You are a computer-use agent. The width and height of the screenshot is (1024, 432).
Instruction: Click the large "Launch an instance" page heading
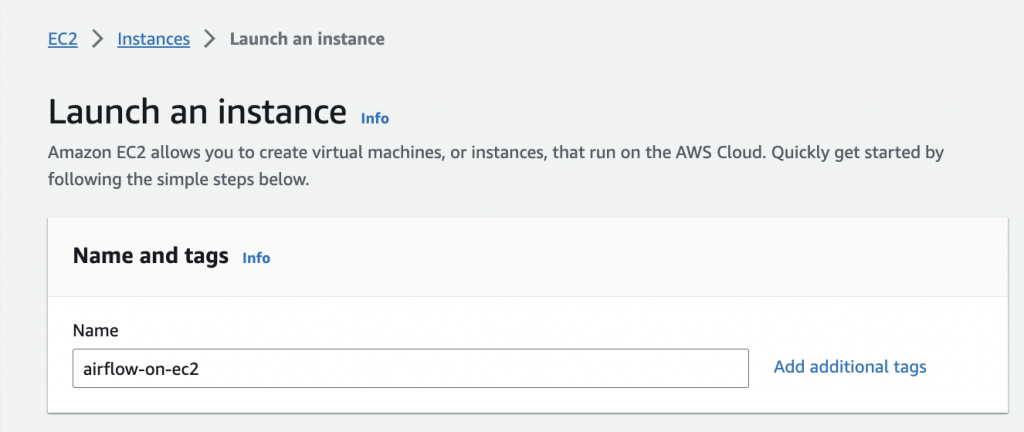click(197, 111)
